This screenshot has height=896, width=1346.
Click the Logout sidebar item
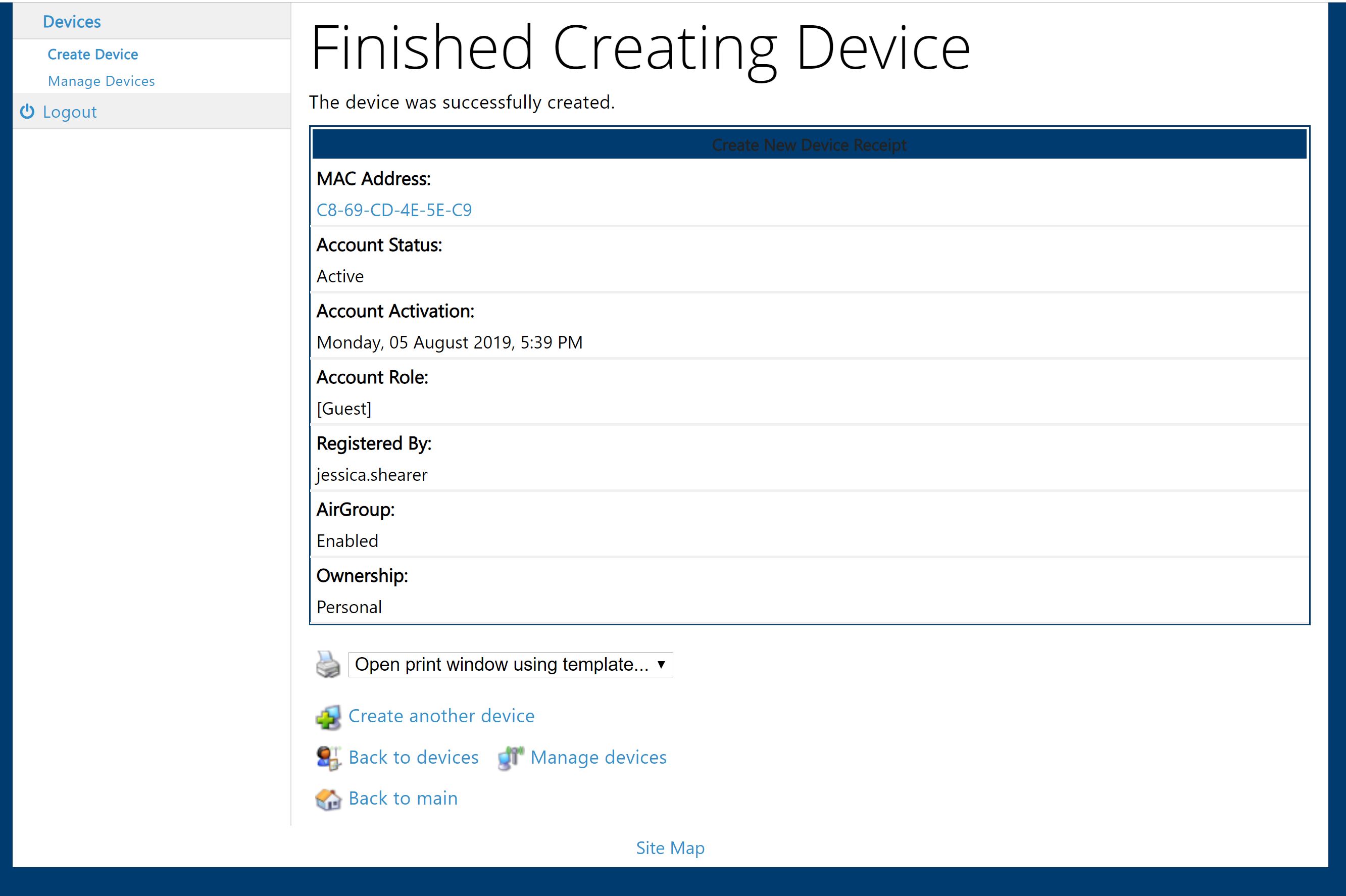tap(70, 112)
